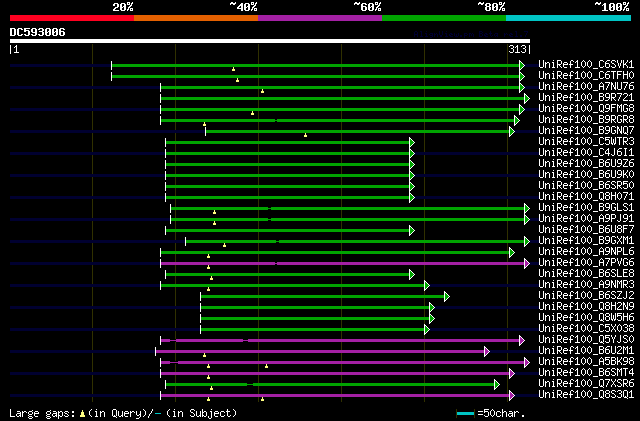Click the =50char. scale legend text

tap(501, 413)
